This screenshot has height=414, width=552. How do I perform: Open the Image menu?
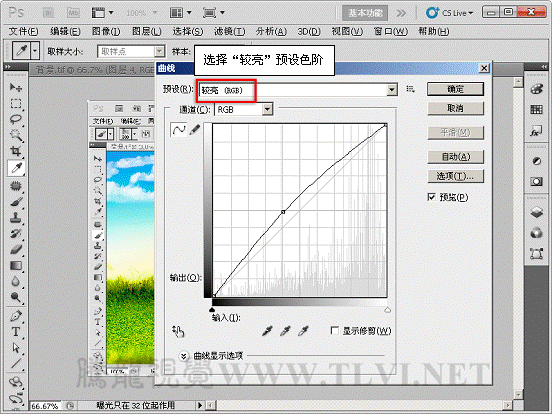106,31
